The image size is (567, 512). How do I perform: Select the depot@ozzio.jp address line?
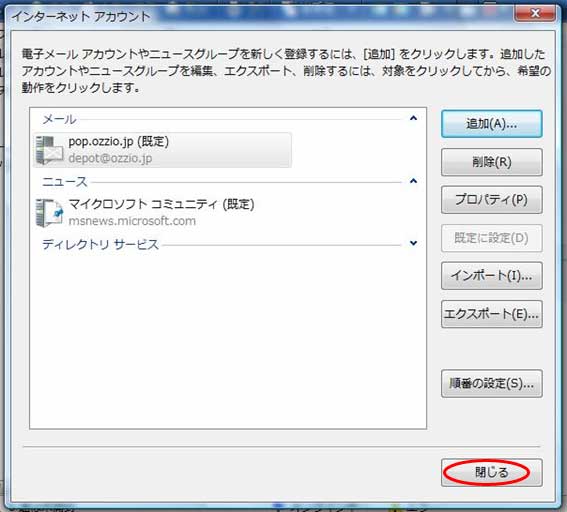(x=110, y=158)
